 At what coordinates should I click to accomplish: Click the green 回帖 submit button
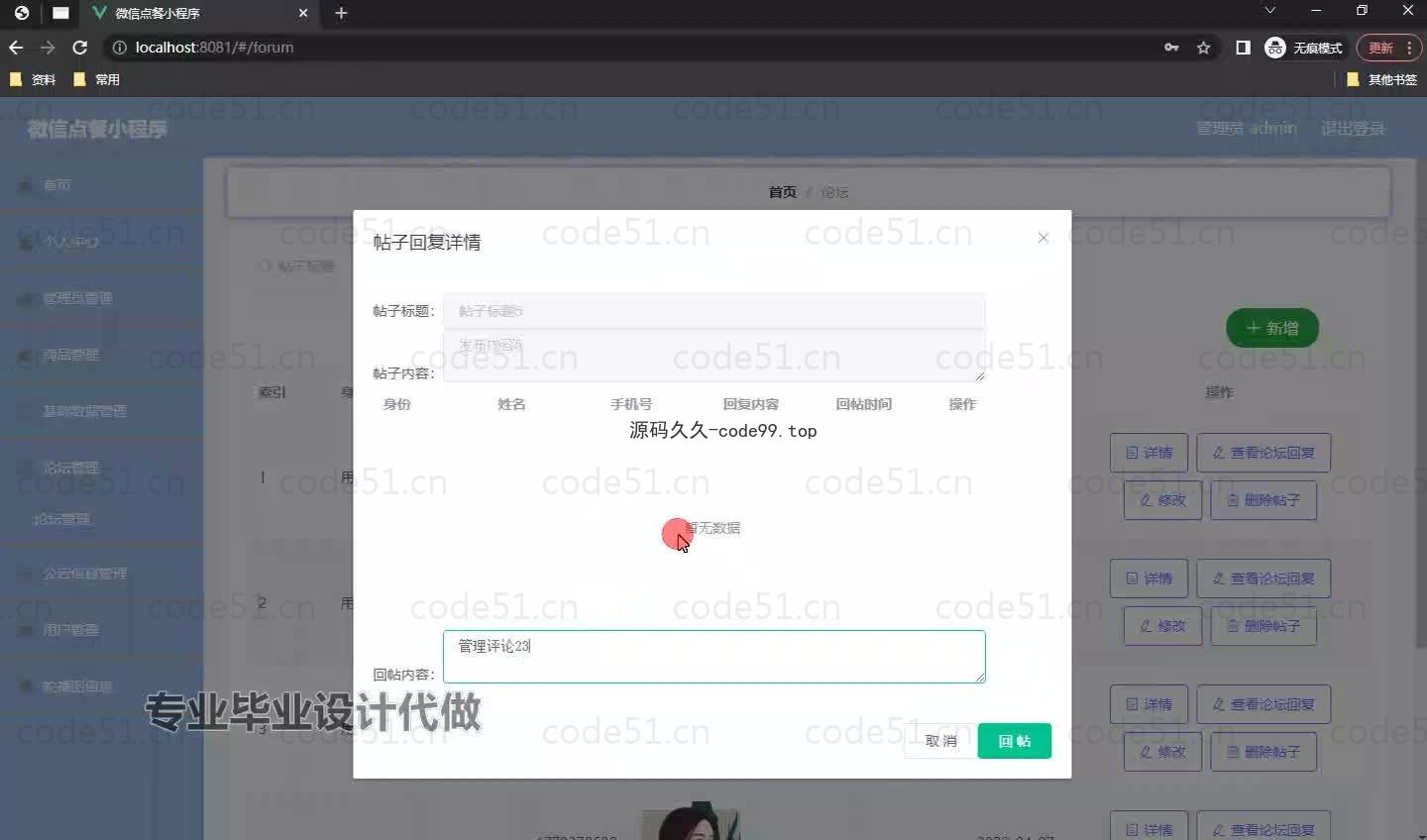coord(1014,741)
